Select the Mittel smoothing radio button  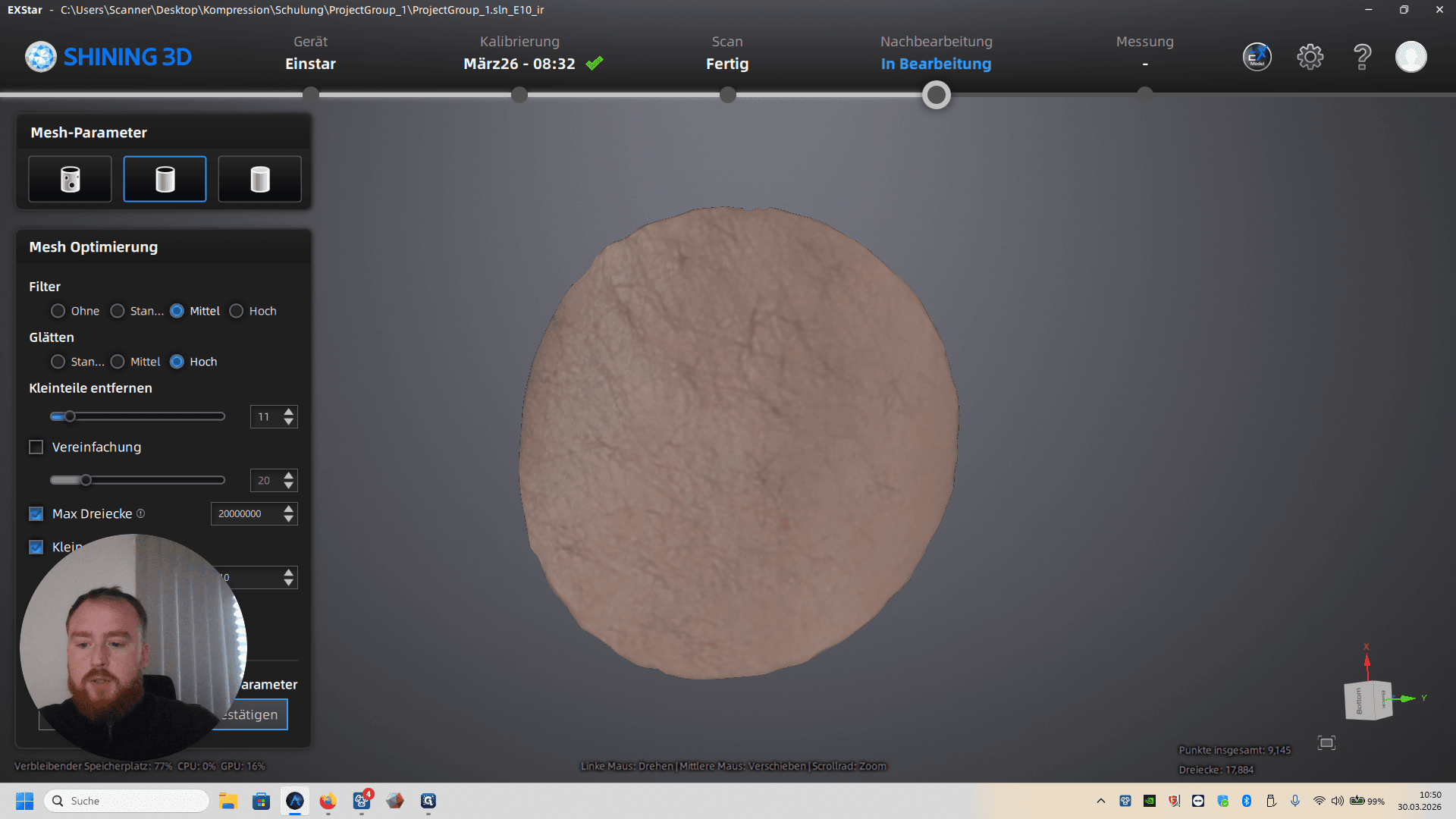(x=118, y=362)
